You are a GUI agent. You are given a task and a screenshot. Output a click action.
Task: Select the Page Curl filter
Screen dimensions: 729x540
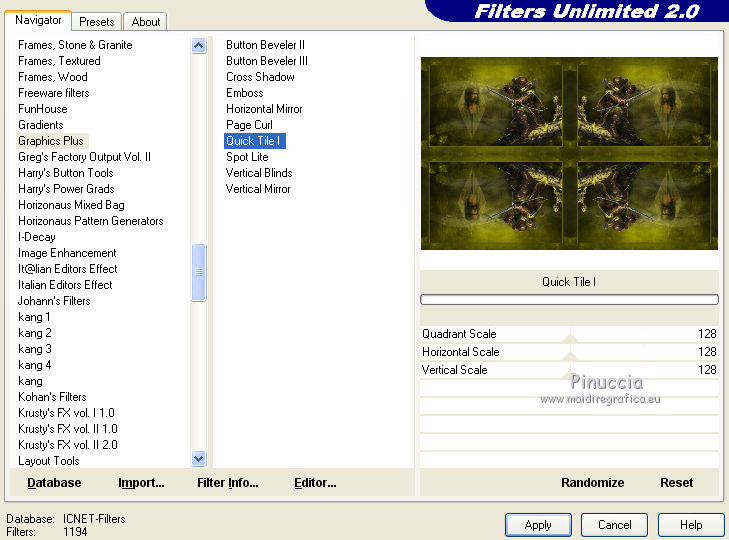[249, 125]
